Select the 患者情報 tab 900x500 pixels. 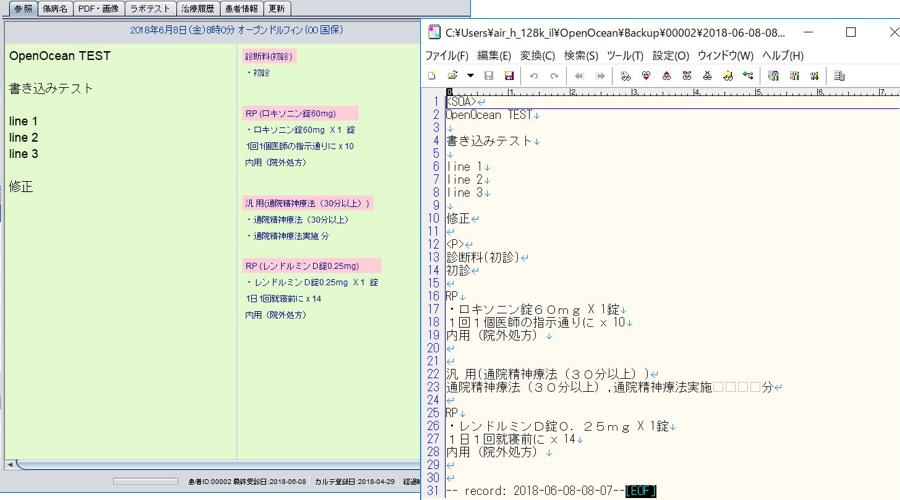coord(240,9)
